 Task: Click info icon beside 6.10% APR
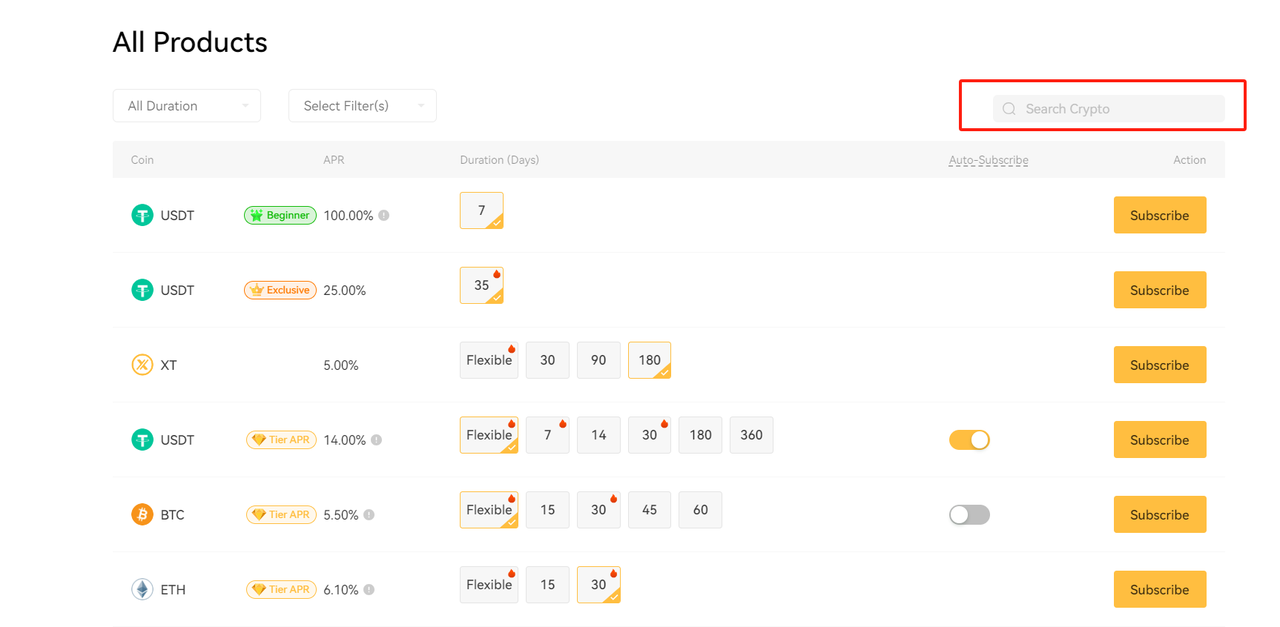[369, 590]
